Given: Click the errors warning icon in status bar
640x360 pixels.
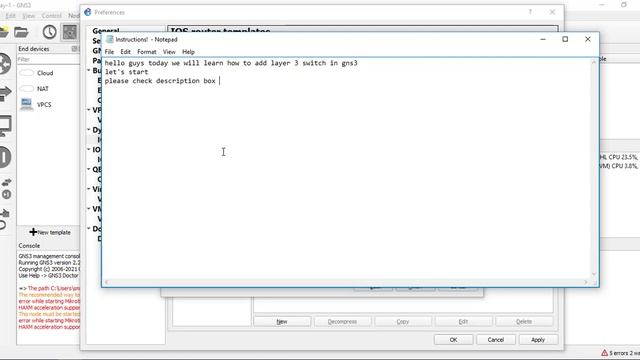Looking at the screenshot, I should coord(604,353).
